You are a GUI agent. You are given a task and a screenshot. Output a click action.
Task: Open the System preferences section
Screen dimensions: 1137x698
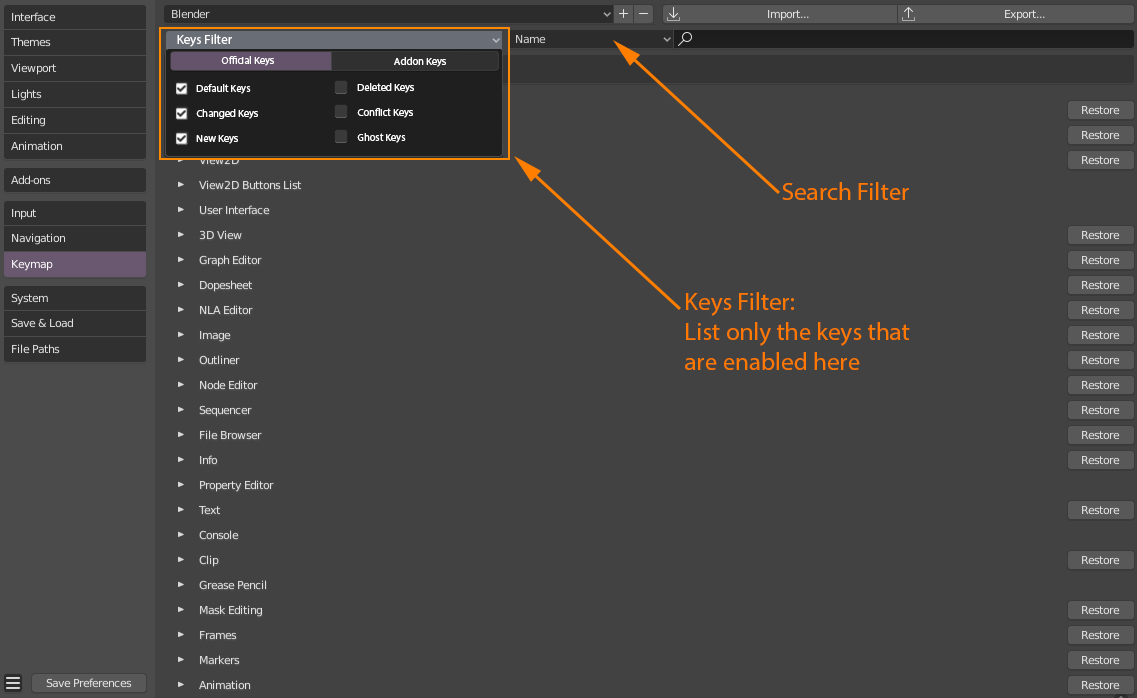pos(75,298)
